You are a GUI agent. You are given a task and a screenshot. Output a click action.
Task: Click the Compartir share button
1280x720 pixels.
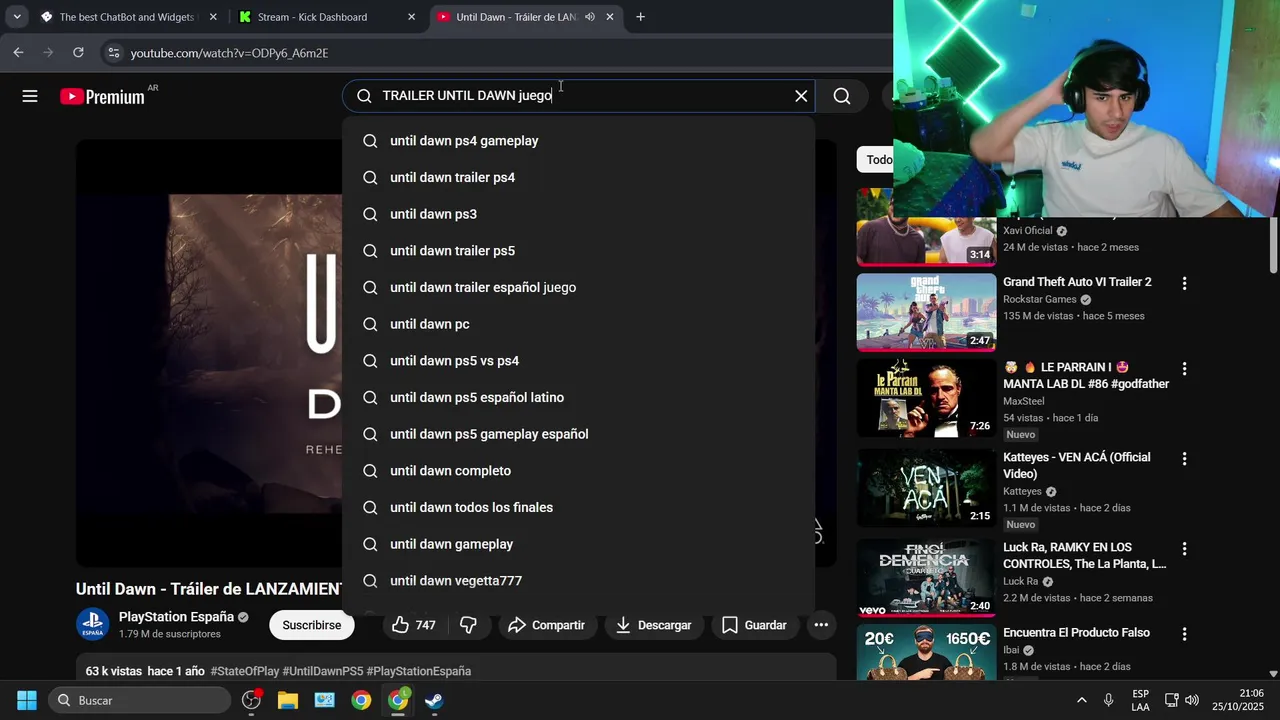coord(546,625)
